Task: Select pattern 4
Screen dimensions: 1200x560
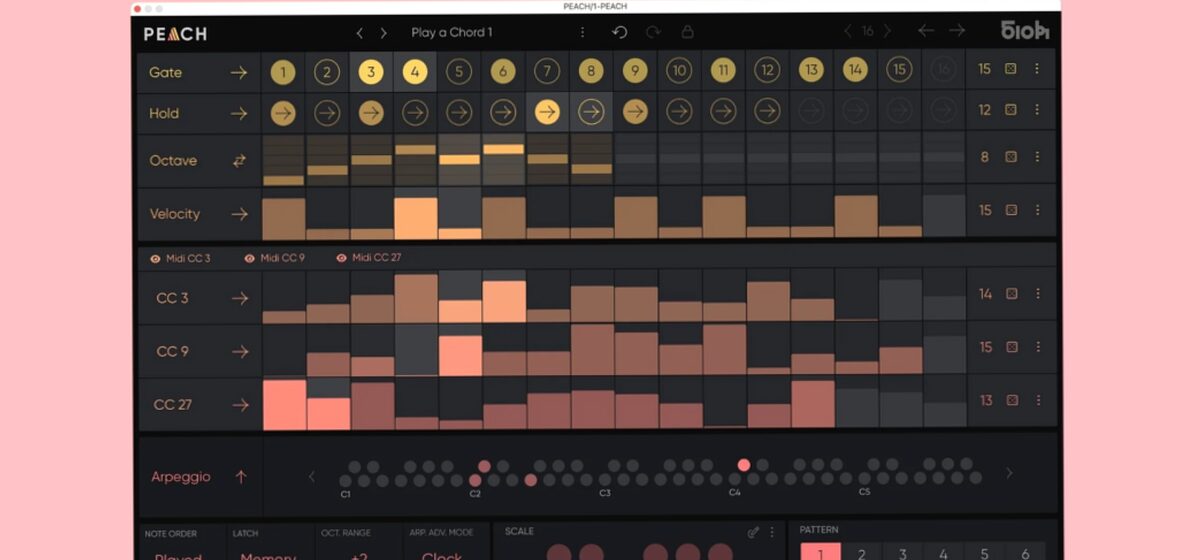Action: (x=944, y=551)
